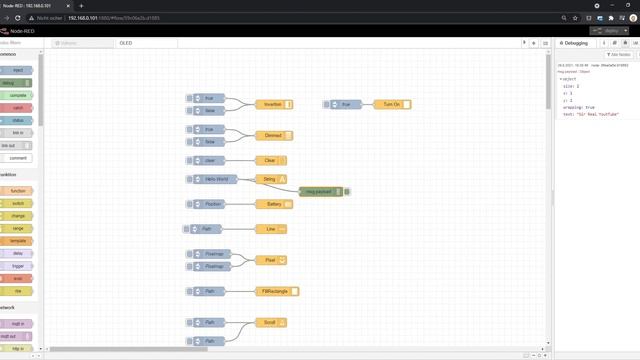Screen dimensions: 640x360
Task: Zoom out the workspace using minus button
Action: [533, 356]
